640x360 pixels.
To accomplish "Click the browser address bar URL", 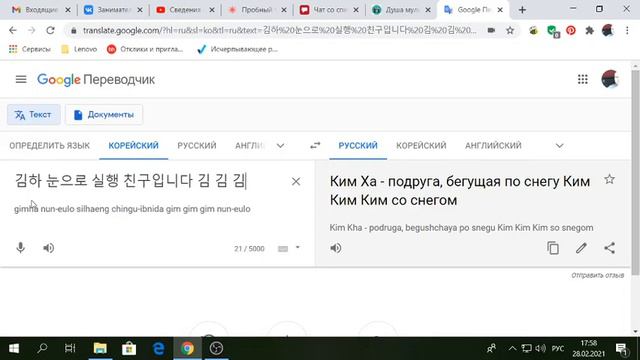I will pyautogui.click(x=279, y=30).
